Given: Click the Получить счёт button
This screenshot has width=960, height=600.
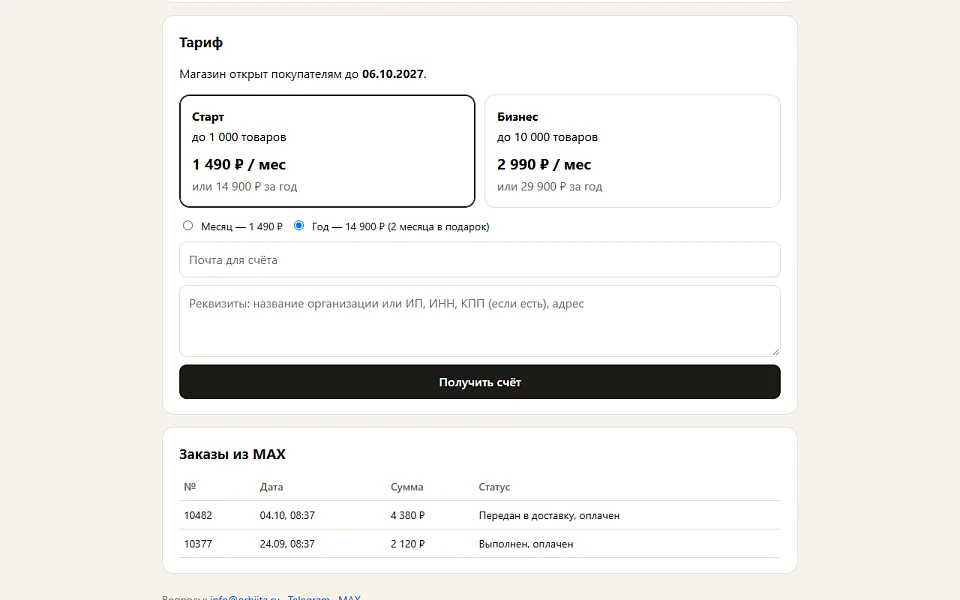Looking at the screenshot, I should 480,382.
